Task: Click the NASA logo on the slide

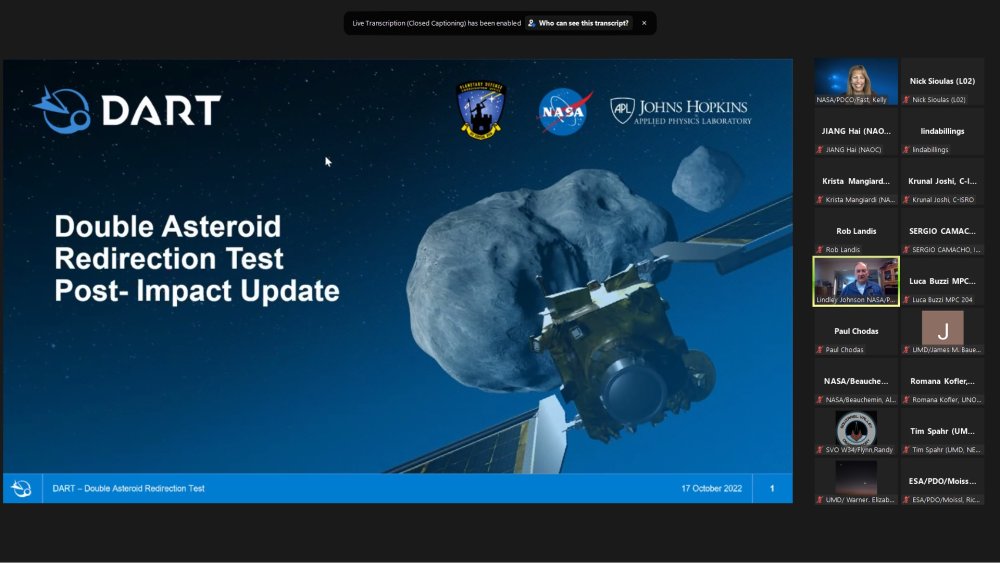Action: pos(565,110)
